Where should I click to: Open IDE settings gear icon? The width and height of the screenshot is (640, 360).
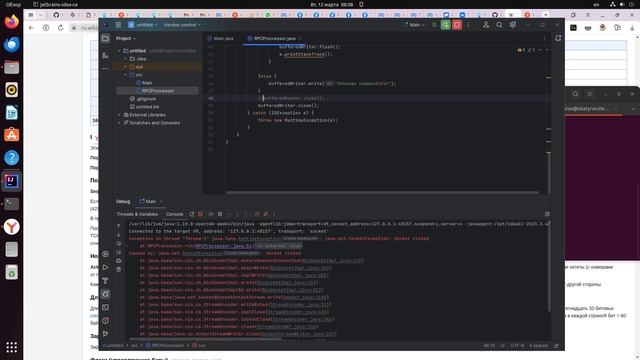click(513, 25)
